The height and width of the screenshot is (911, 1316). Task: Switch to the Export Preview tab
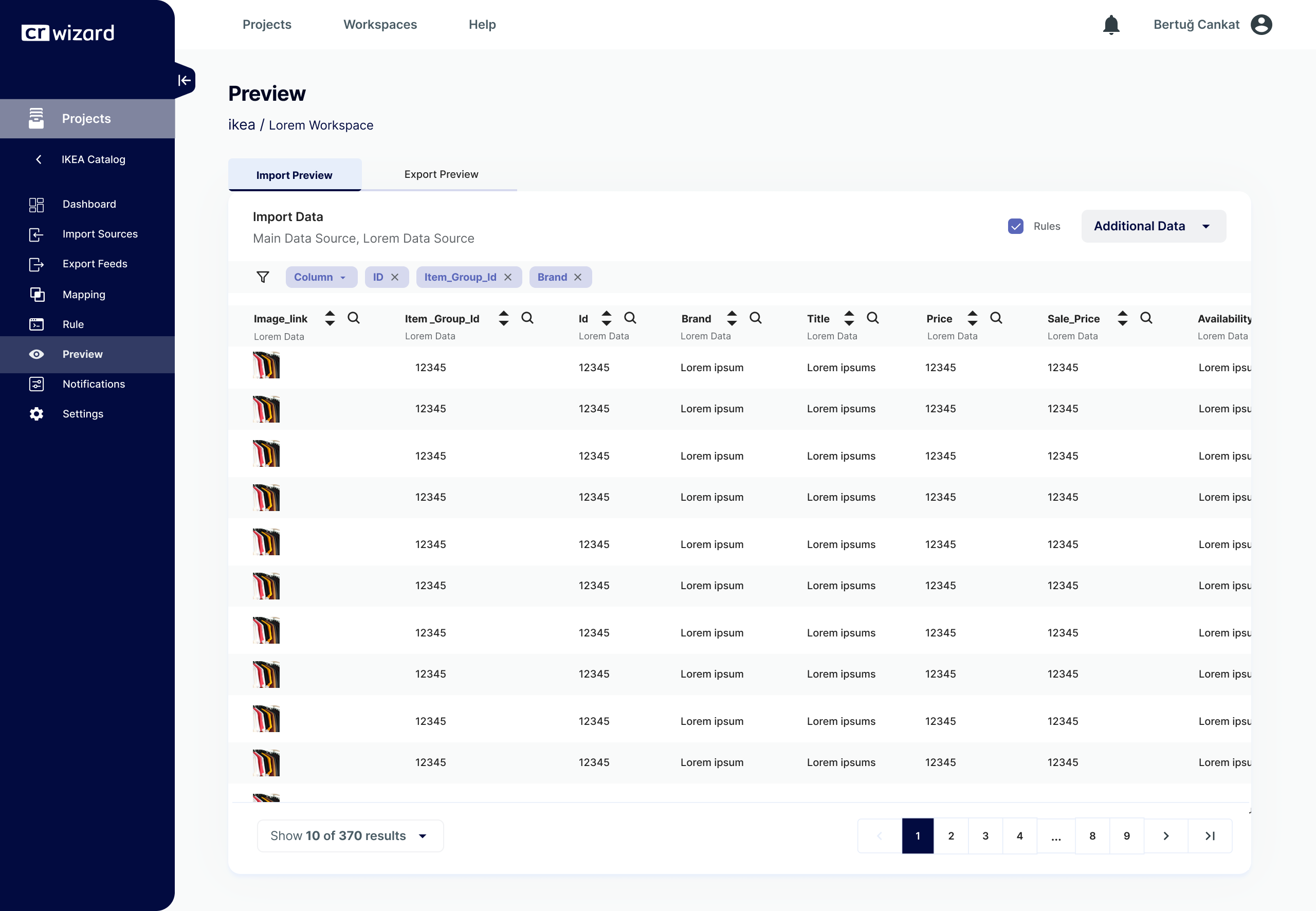click(441, 175)
